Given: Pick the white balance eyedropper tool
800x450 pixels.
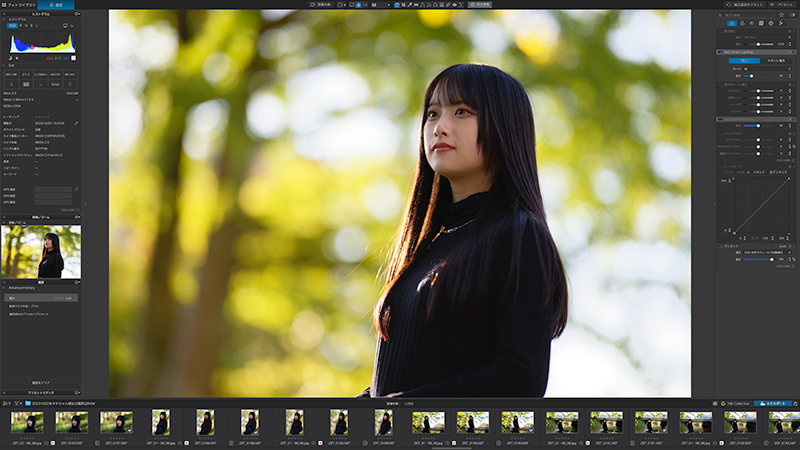Looking at the screenshot, I should pyautogui.click(x=410, y=5).
